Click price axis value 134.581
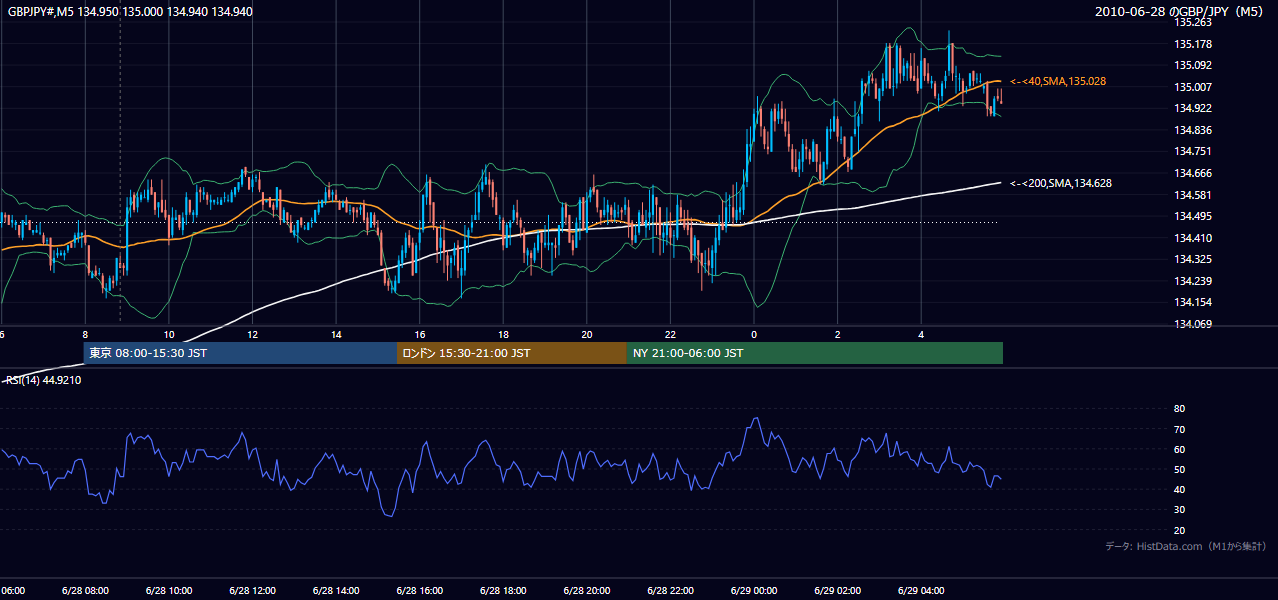The image size is (1278, 600). click(1193, 195)
